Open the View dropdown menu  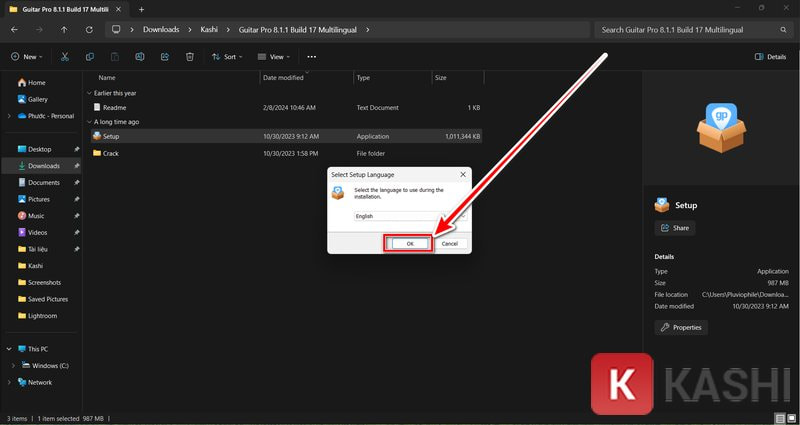click(273, 57)
